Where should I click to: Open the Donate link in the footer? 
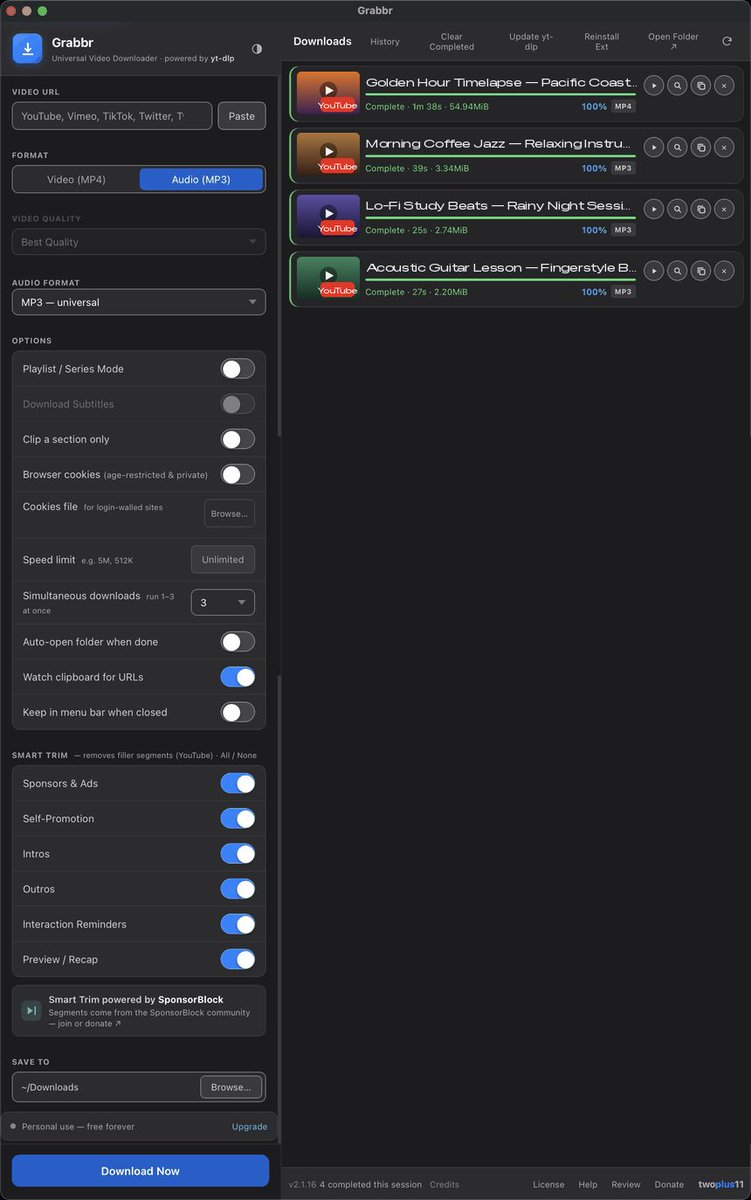pyautogui.click(x=669, y=1185)
